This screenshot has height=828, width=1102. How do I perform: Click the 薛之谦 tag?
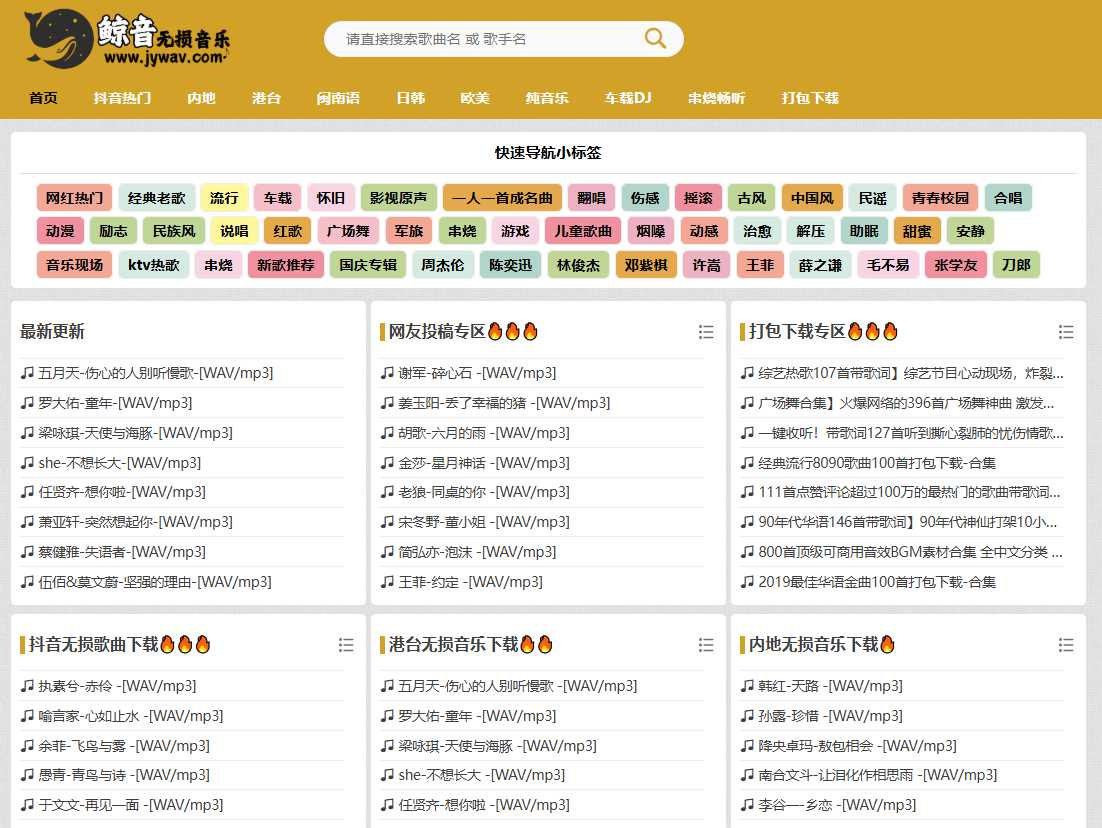coord(820,265)
